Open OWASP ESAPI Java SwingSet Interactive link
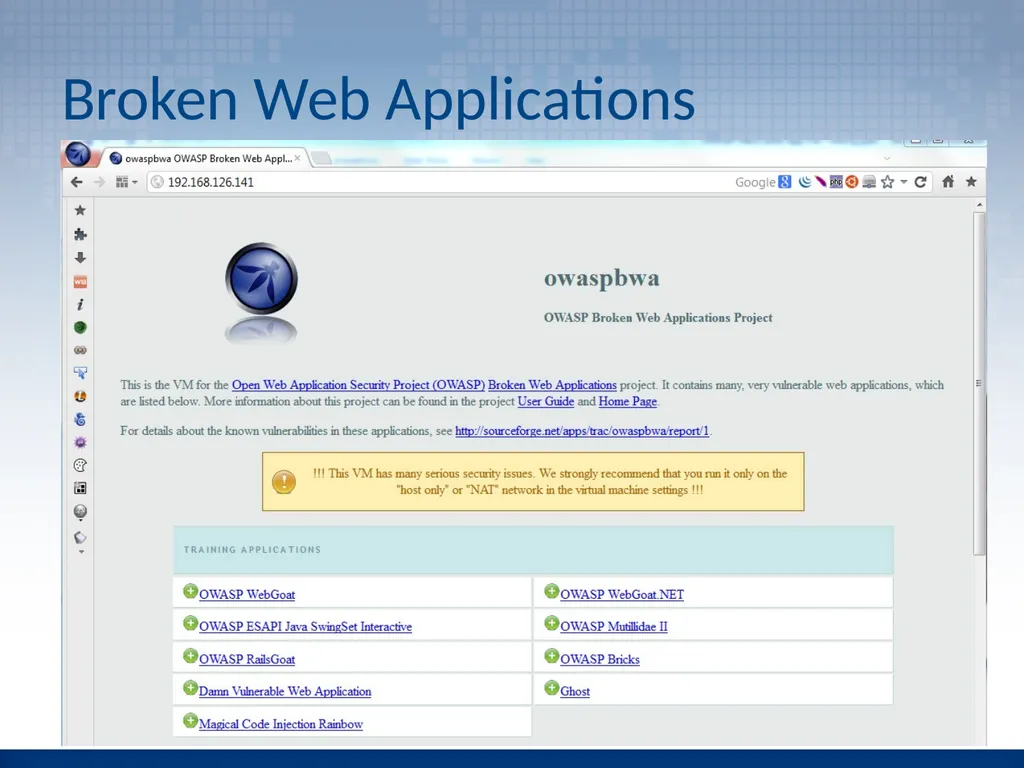The image size is (1024, 768). pos(306,626)
